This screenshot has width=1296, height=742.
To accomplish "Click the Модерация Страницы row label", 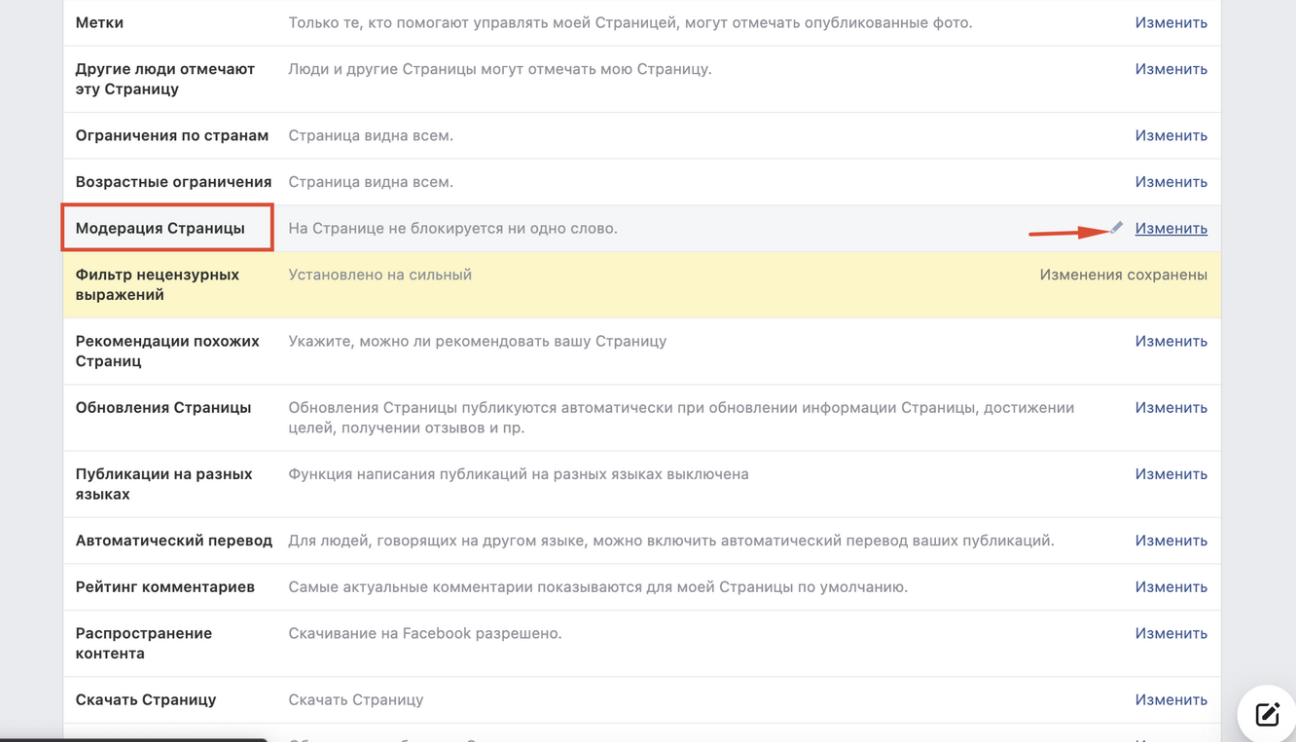I will [x=160, y=229].
